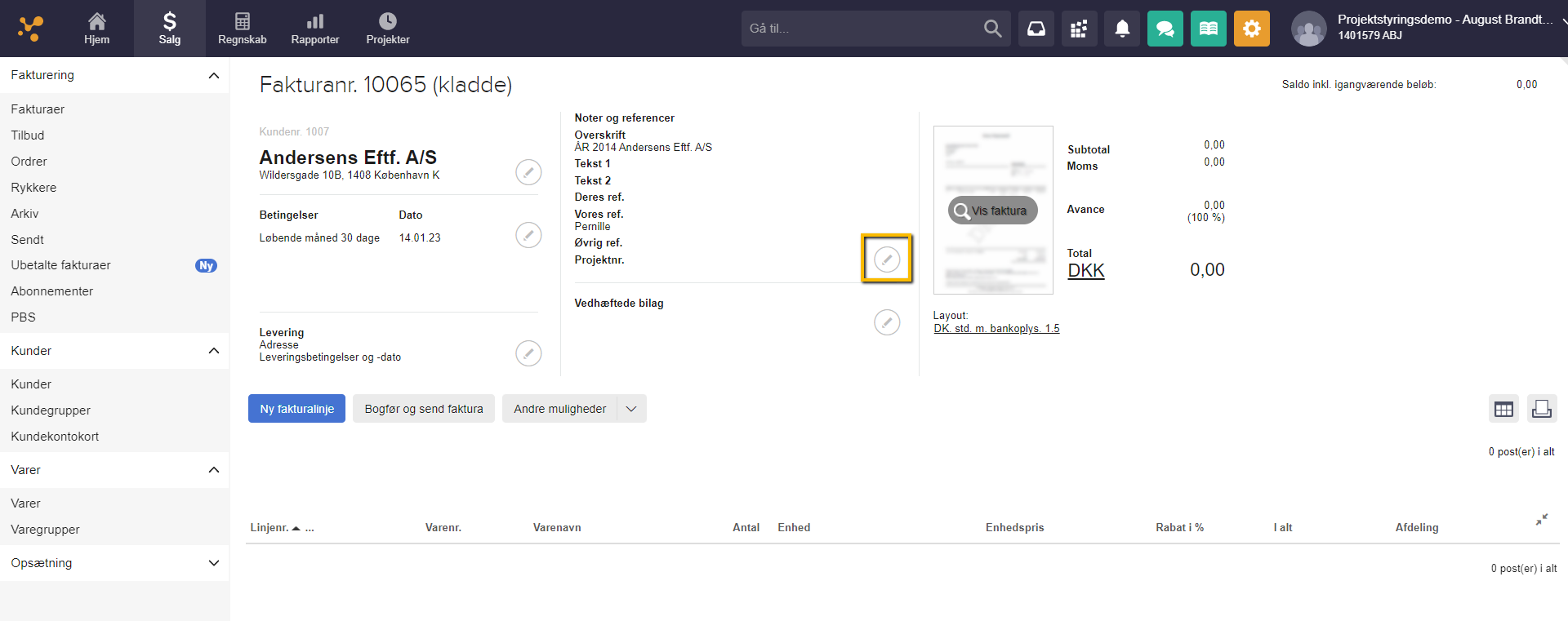Screen dimensions: 1568x621
Task: Go to Regnskab in top menu
Action: (242, 29)
